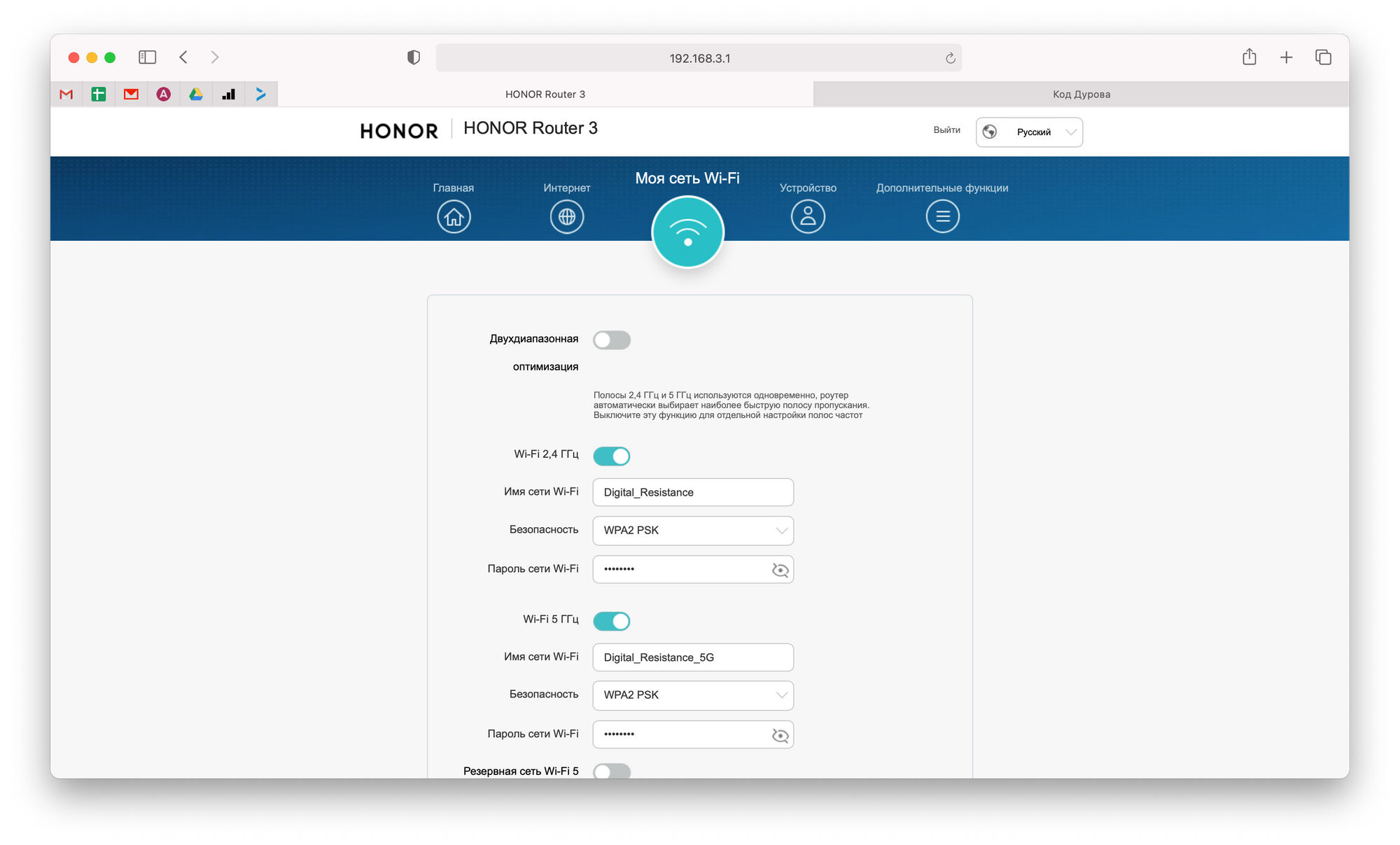Open the bar chart analytics favorite icon
Image resolution: width=1400 pixels, height=845 pixels.
click(x=228, y=94)
